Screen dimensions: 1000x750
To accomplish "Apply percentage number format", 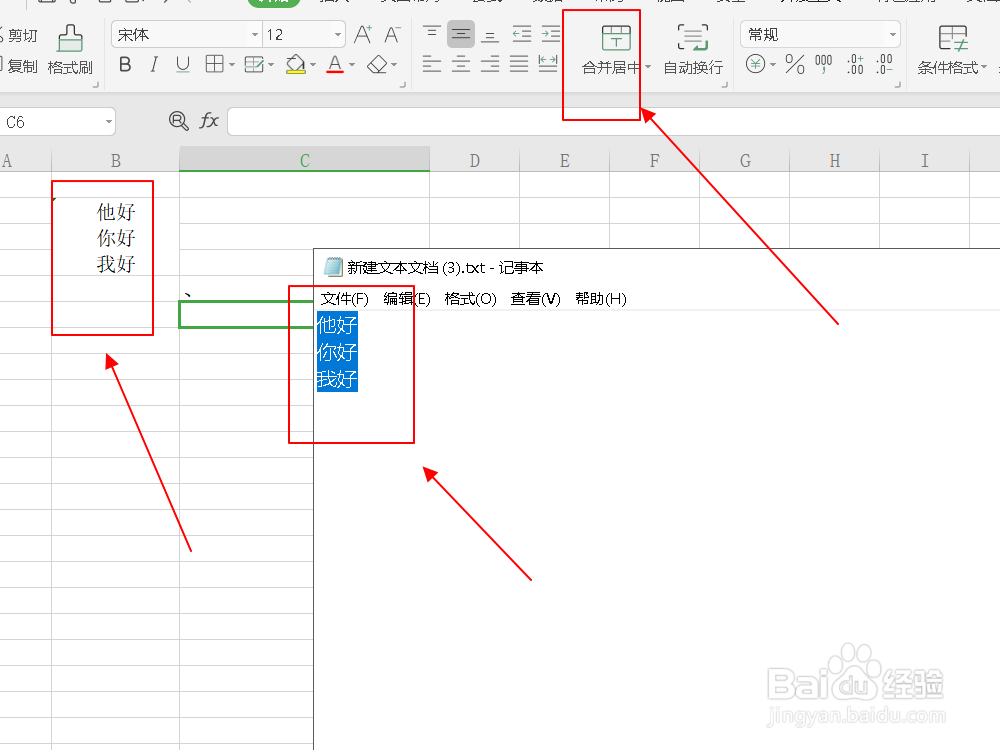I will (x=795, y=63).
